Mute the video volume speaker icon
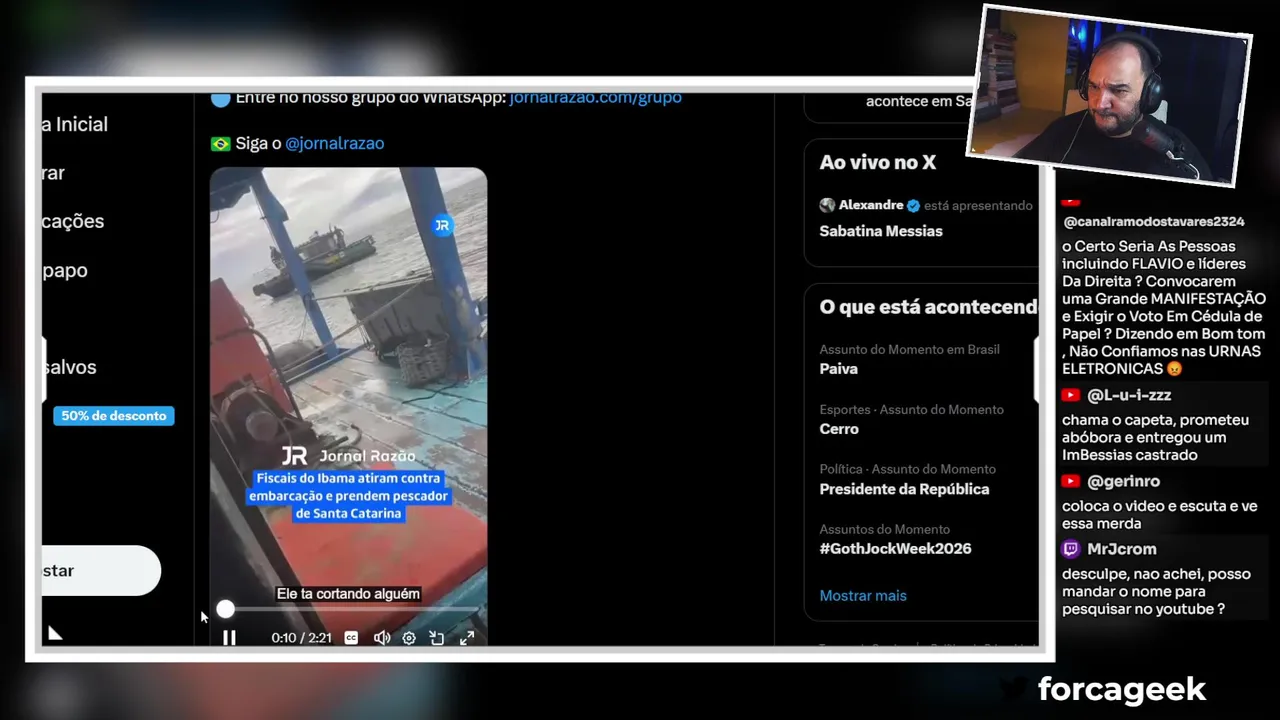The width and height of the screenshot is (1280, 720). (x=381, y=638)
